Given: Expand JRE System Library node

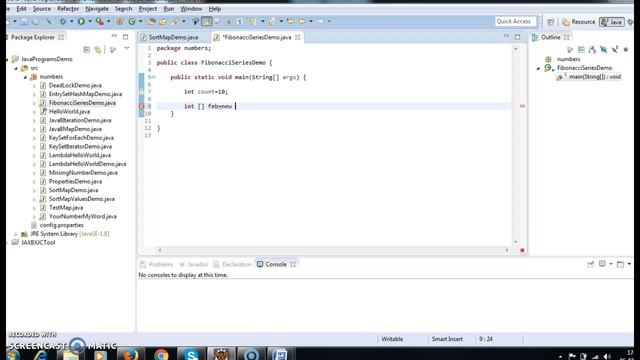Looking at the screenshot, I should [16, 234].
